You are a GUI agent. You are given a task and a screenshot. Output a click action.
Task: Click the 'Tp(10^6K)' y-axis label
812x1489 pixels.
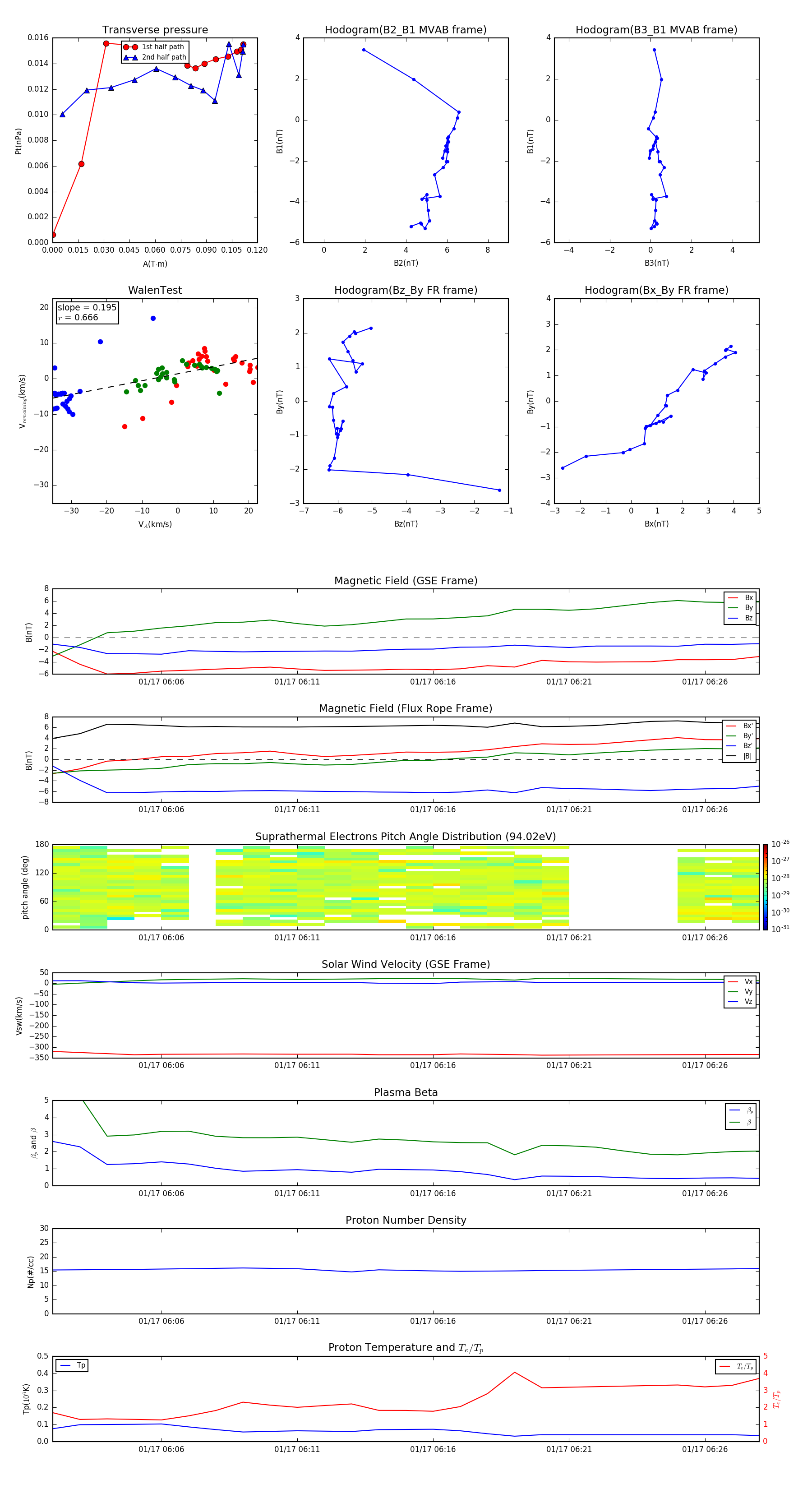point(26,1399)
